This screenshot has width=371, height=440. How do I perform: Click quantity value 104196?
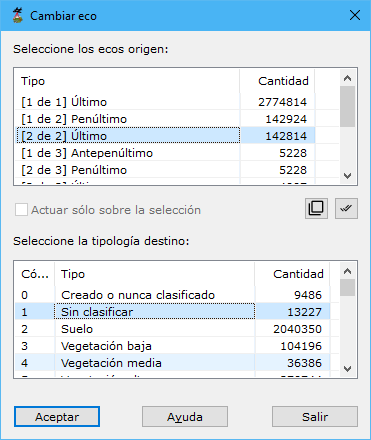301,346
